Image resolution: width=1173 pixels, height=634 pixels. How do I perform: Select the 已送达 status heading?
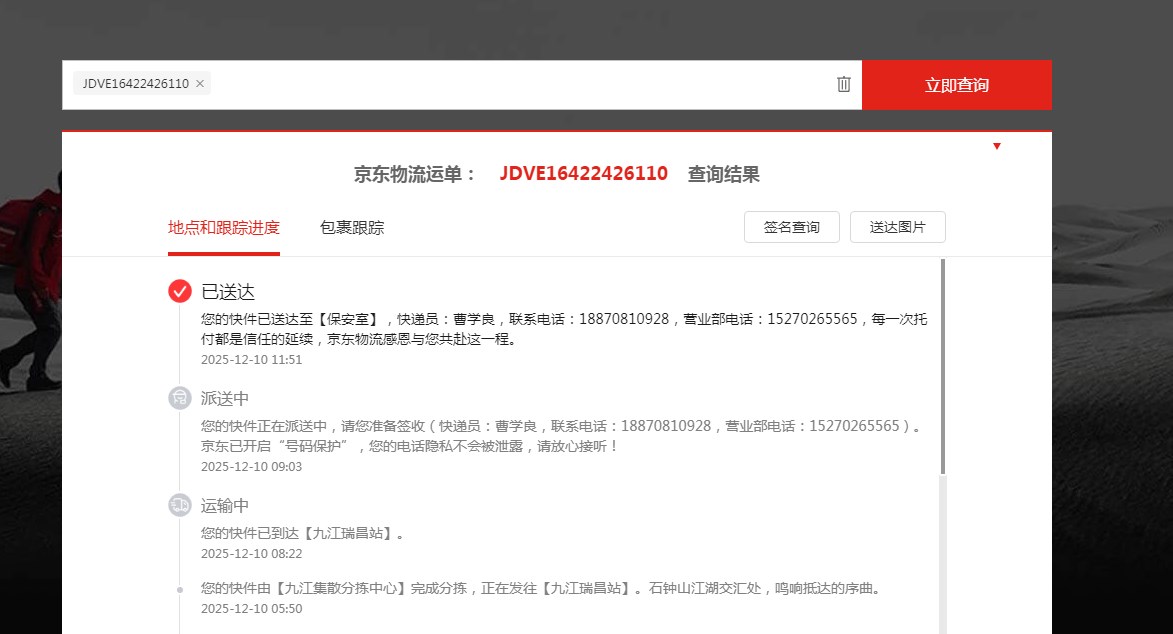[228, 292]
